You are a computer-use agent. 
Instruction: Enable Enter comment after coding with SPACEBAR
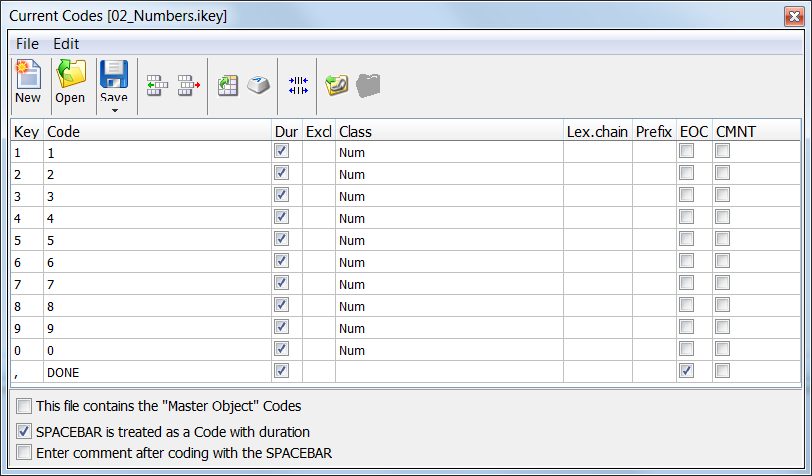point(23,452)
